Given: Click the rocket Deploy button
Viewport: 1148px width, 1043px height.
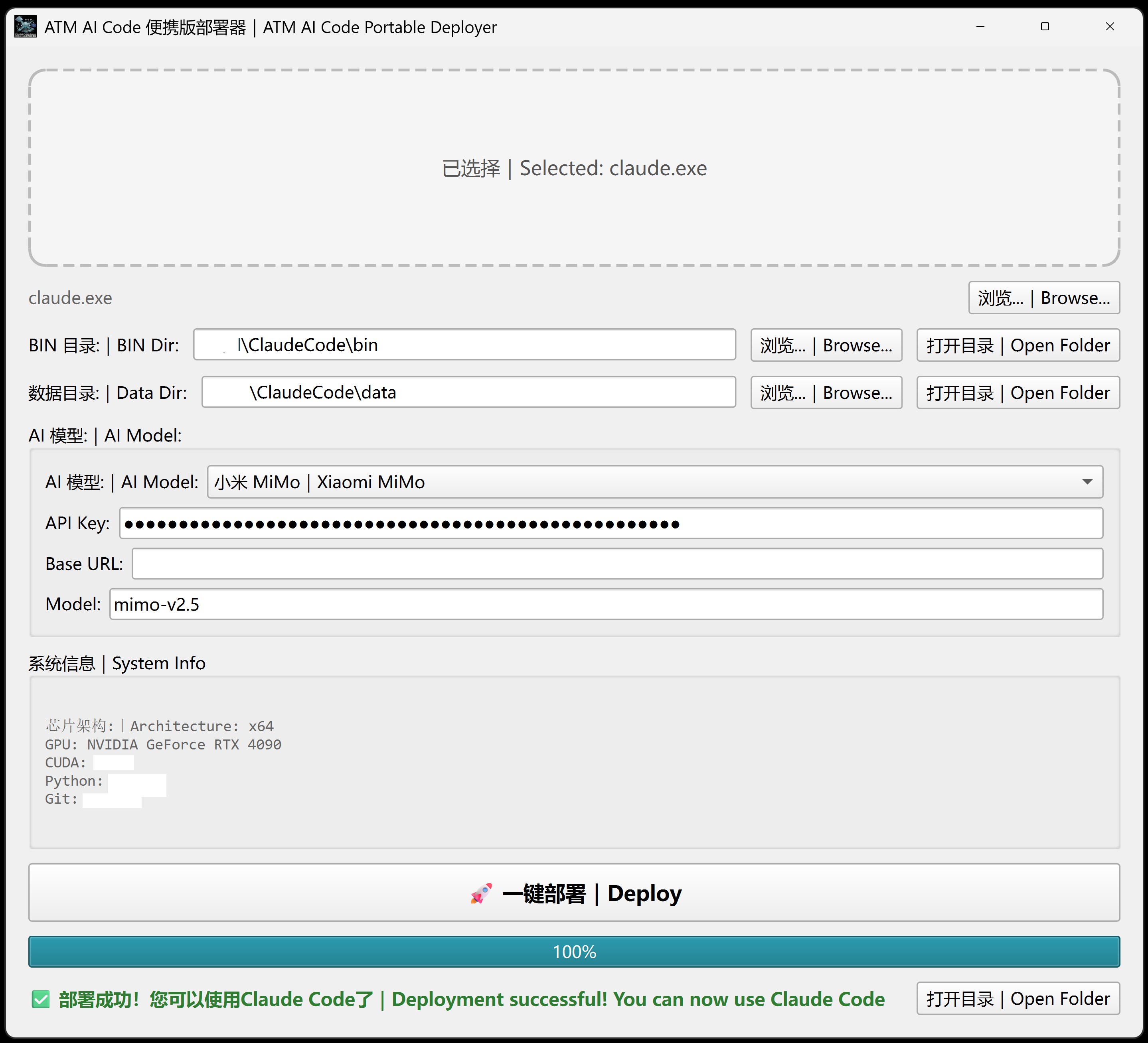Looking at the screenshot, I should click(574, 893).
